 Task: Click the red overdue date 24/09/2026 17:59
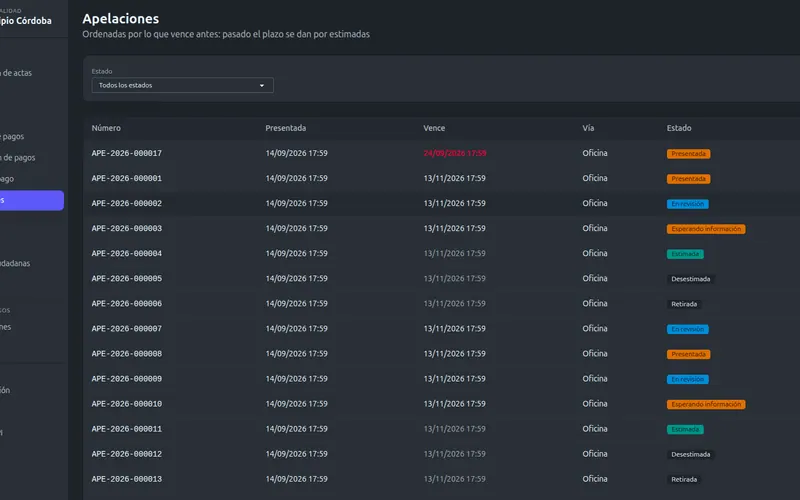tap(455, 153)
